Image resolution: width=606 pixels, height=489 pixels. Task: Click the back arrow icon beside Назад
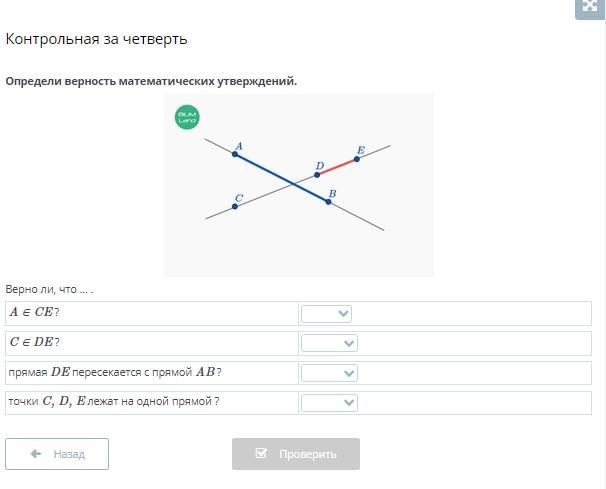[36, 454]
